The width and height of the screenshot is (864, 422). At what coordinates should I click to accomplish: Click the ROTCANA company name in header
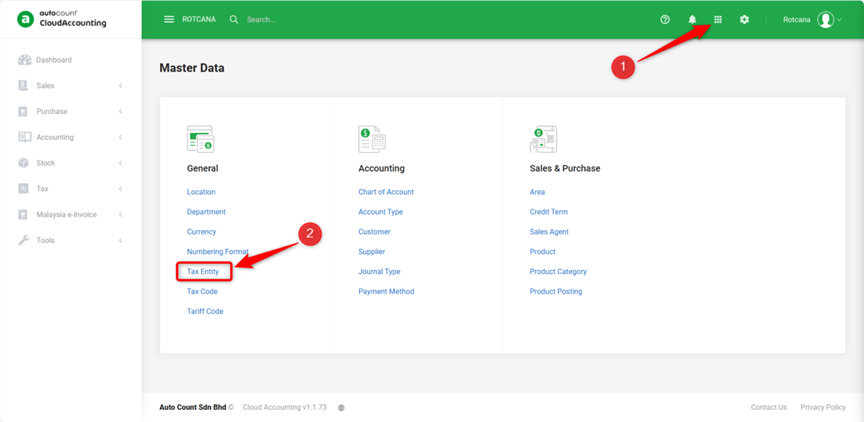199,19
